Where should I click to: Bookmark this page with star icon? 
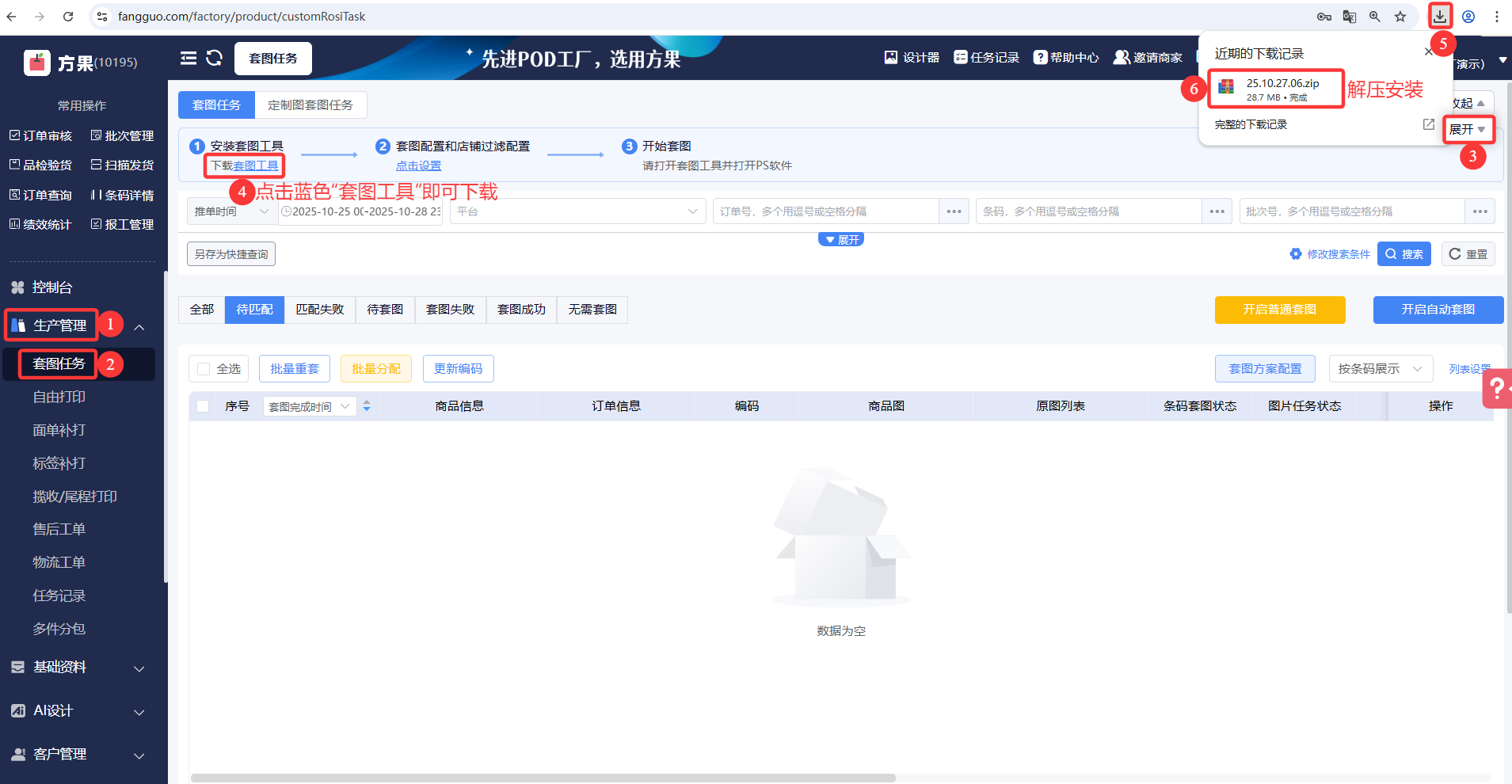(1400, 17)
